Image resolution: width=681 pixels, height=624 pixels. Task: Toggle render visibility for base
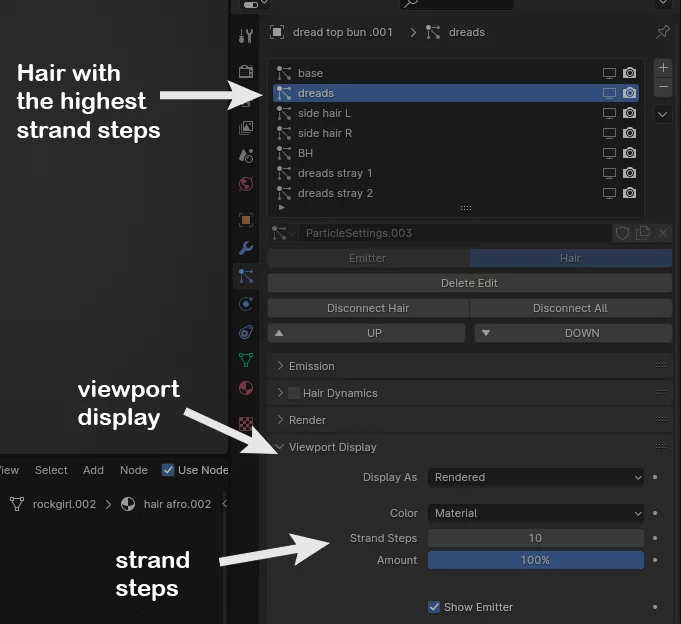(629, 73)
